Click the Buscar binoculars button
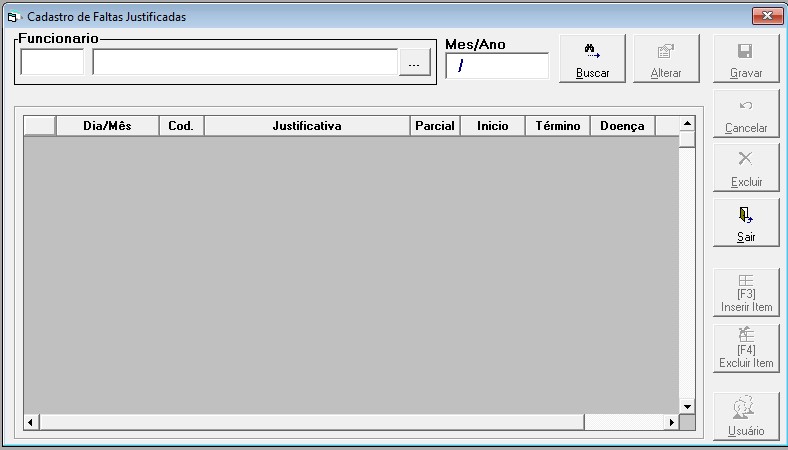788x450 pixels. click(592, 58)
